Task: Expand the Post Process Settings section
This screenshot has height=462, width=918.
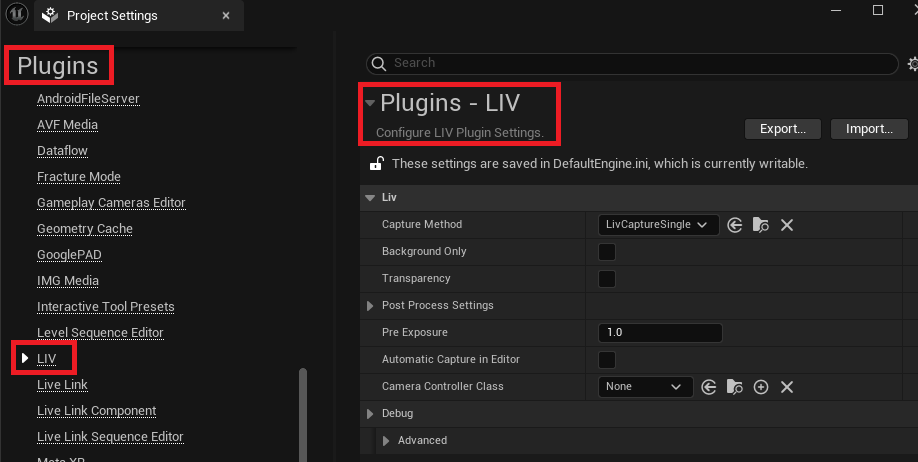Action: tap(371, 306)
